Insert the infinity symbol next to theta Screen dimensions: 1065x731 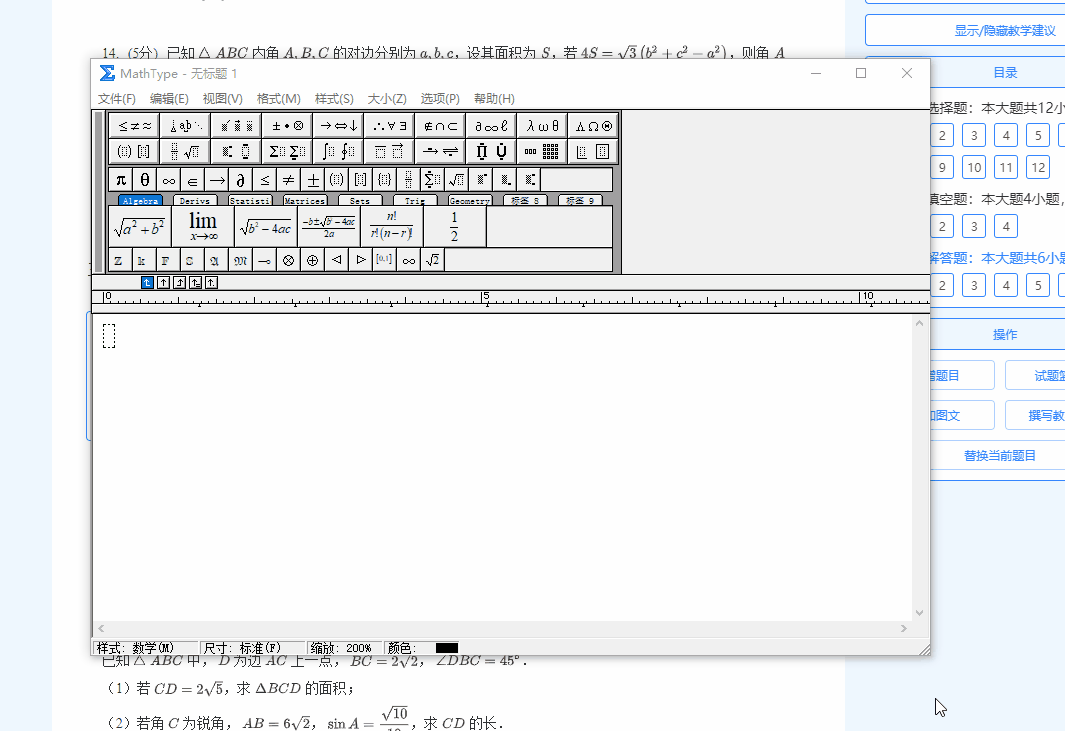[x=168, y=180]
